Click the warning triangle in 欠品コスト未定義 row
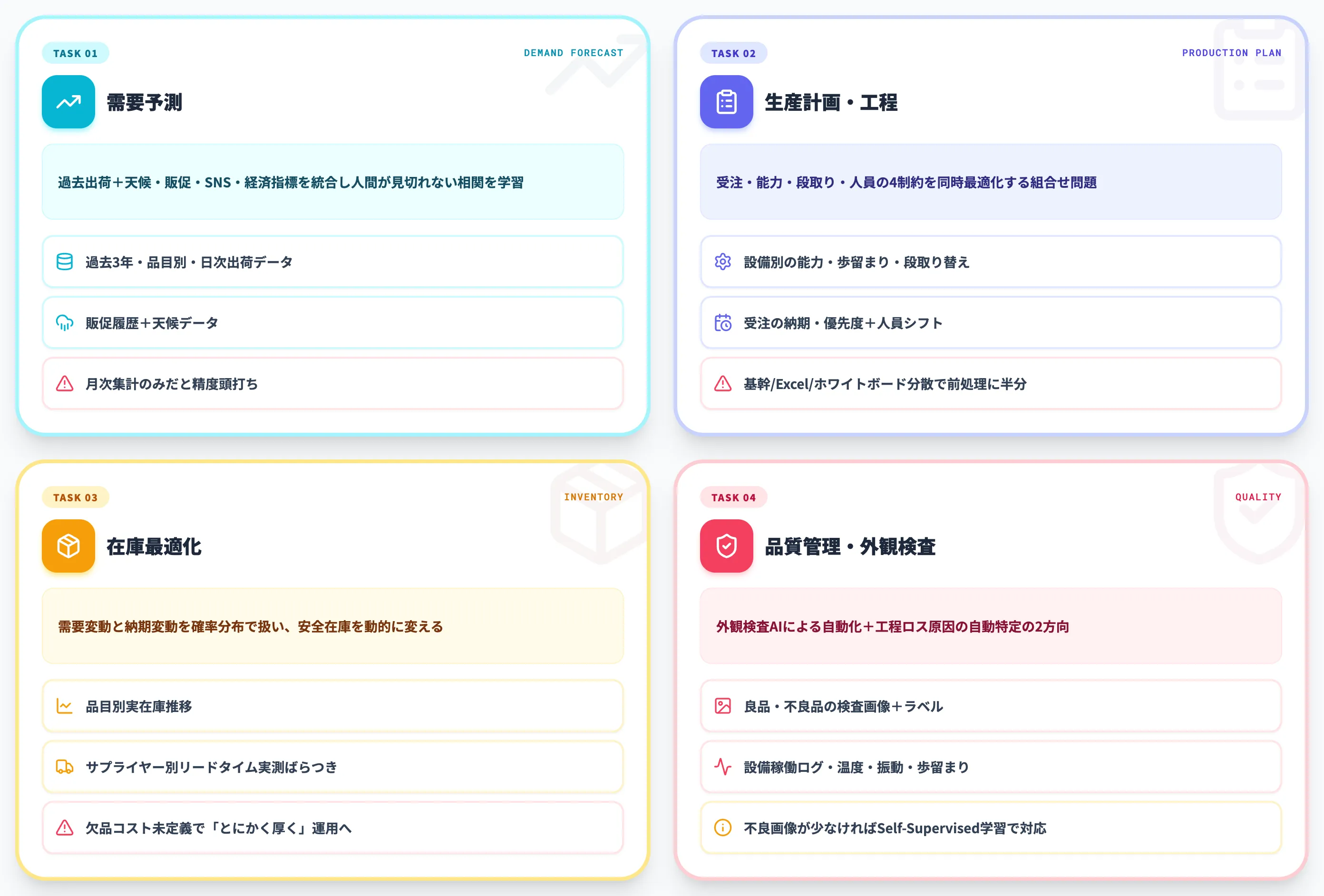The image size is (1324, 896). [64, 828]
